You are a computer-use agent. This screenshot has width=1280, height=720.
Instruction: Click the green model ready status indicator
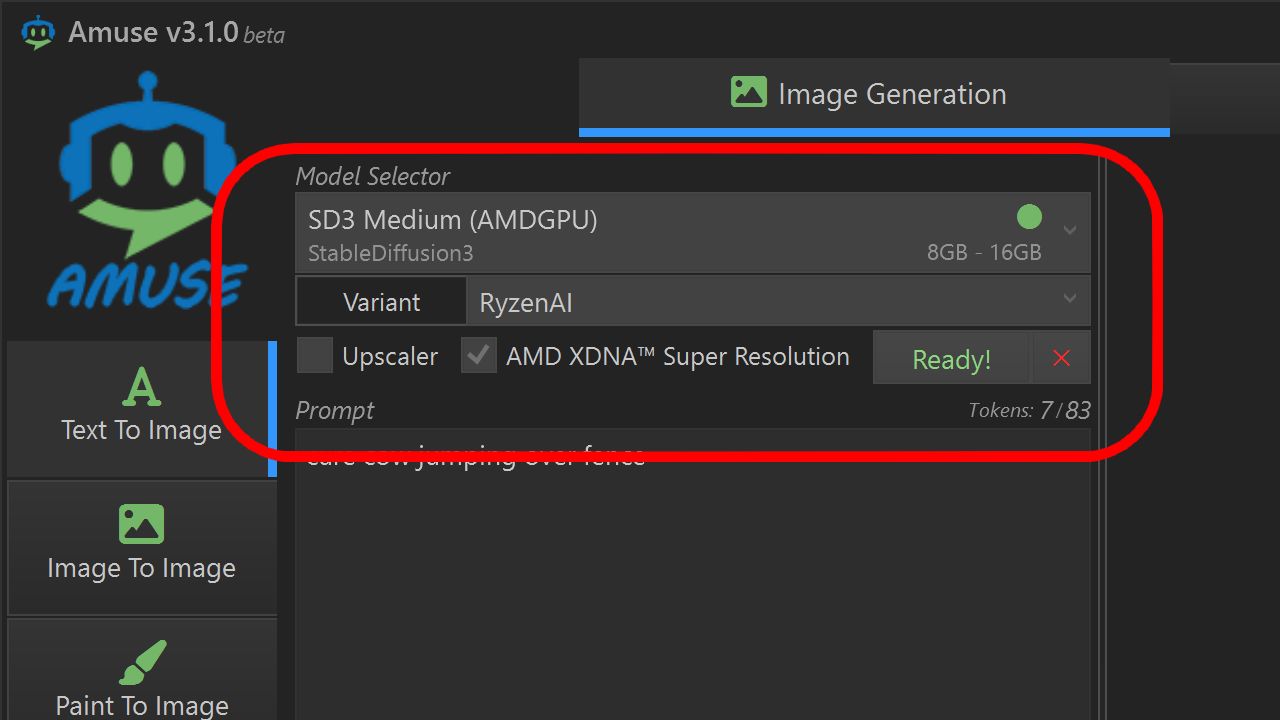point(1029,216)
